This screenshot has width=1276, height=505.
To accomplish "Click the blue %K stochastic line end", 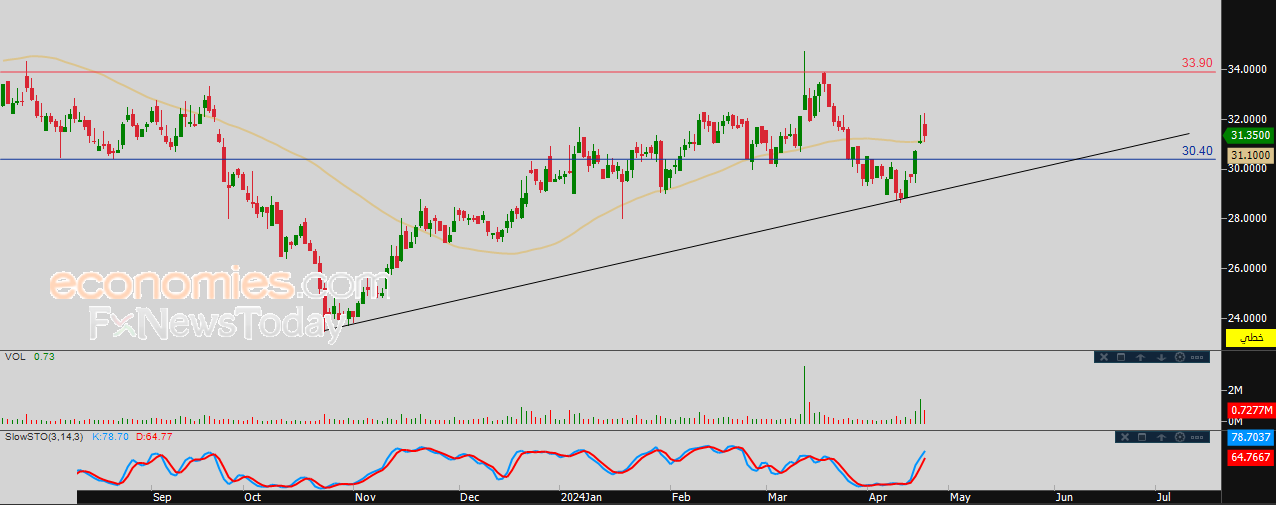I will [x=925, y=452].
